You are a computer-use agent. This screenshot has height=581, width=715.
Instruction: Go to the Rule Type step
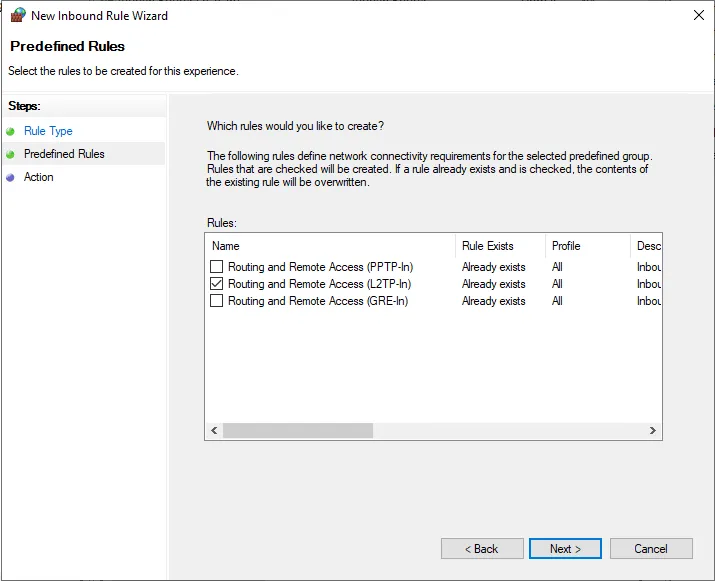pos(48,131)
